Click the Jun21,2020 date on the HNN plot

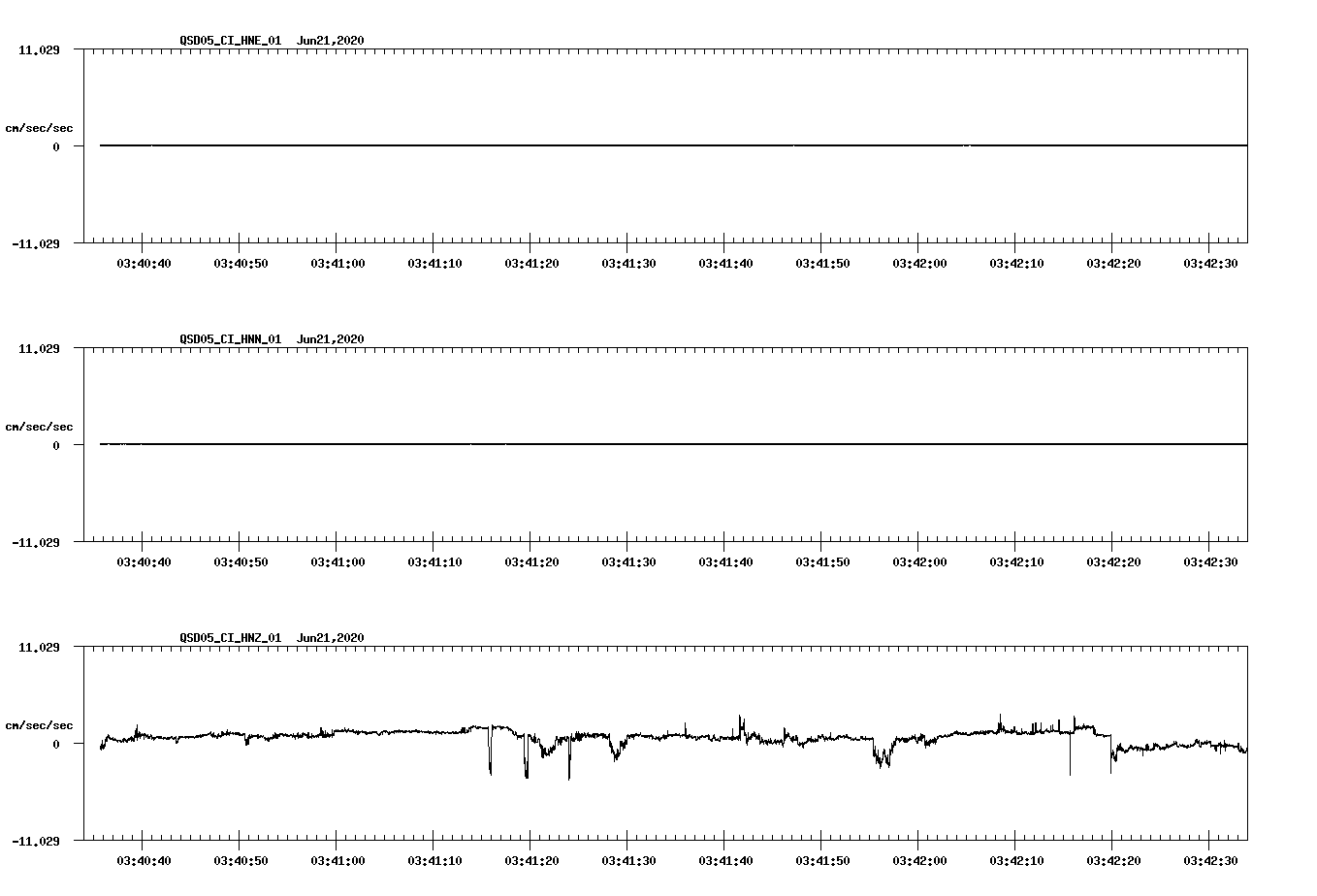pos(331,339)
